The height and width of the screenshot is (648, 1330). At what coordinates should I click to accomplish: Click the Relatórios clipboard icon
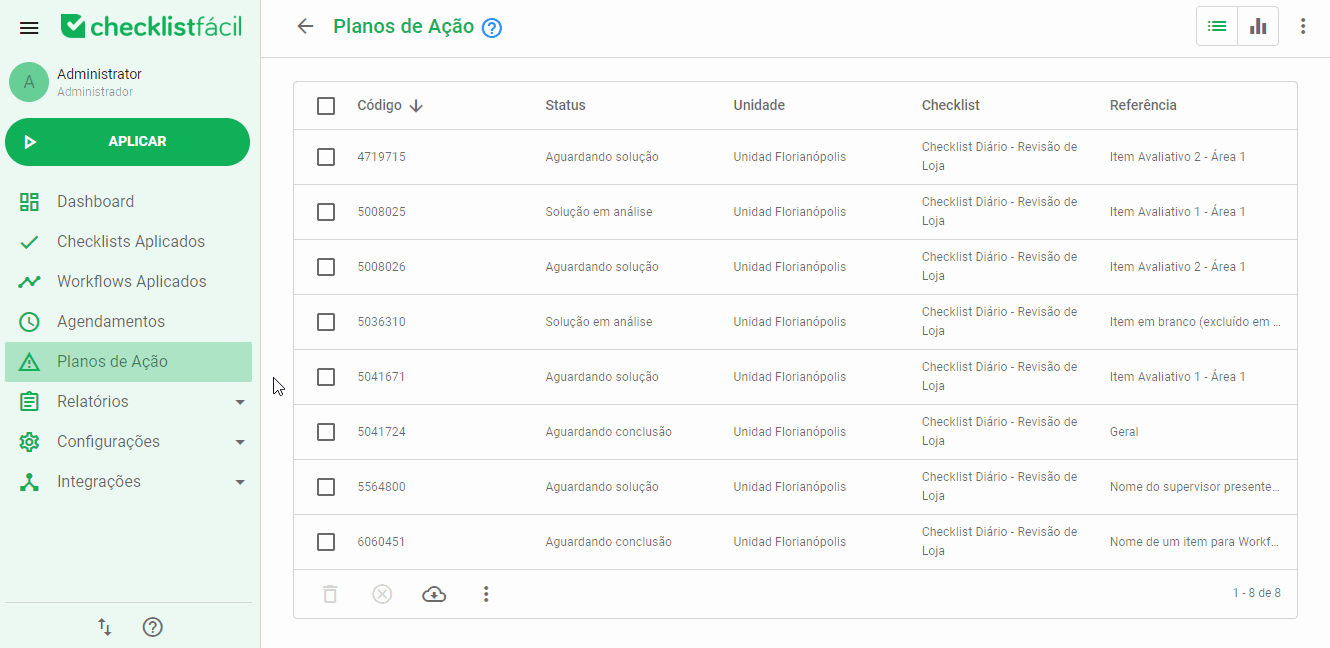[x=29, y=402]
